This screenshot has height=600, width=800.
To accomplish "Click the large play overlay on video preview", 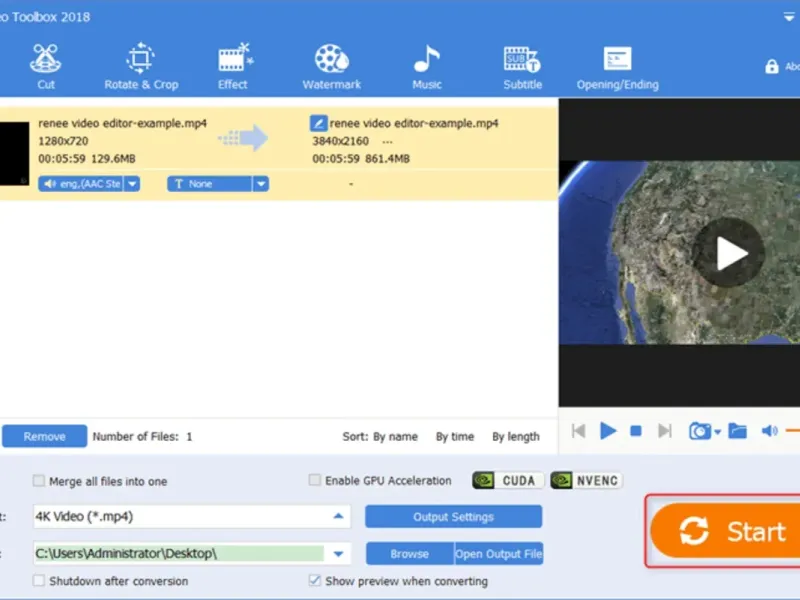I will (729, 253).
